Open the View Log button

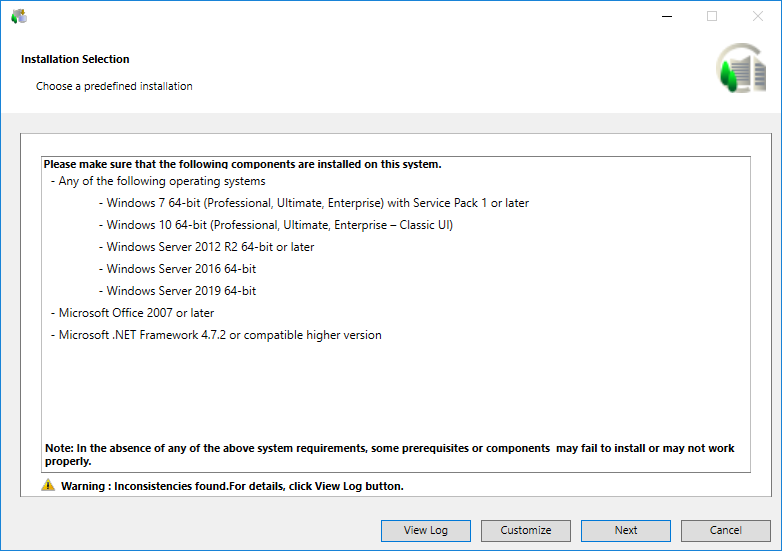[x=425, y=530]
